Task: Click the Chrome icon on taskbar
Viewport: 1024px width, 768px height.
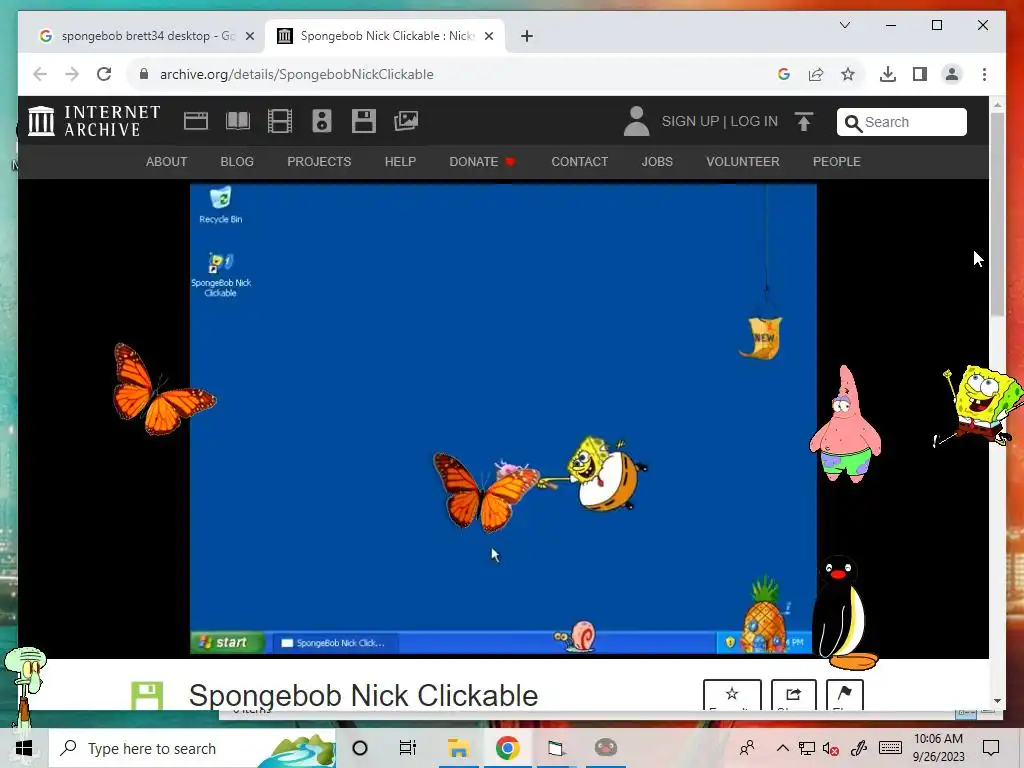Action: click(x=507, y=748)
